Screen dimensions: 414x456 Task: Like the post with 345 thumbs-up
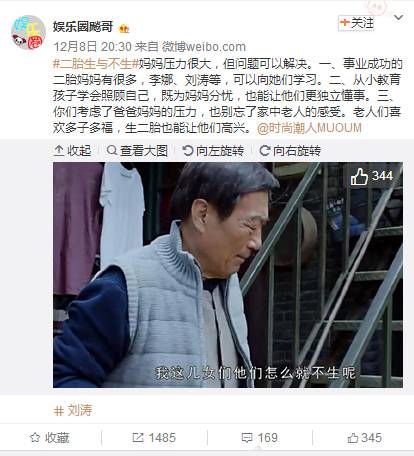(x=365, y=438)
